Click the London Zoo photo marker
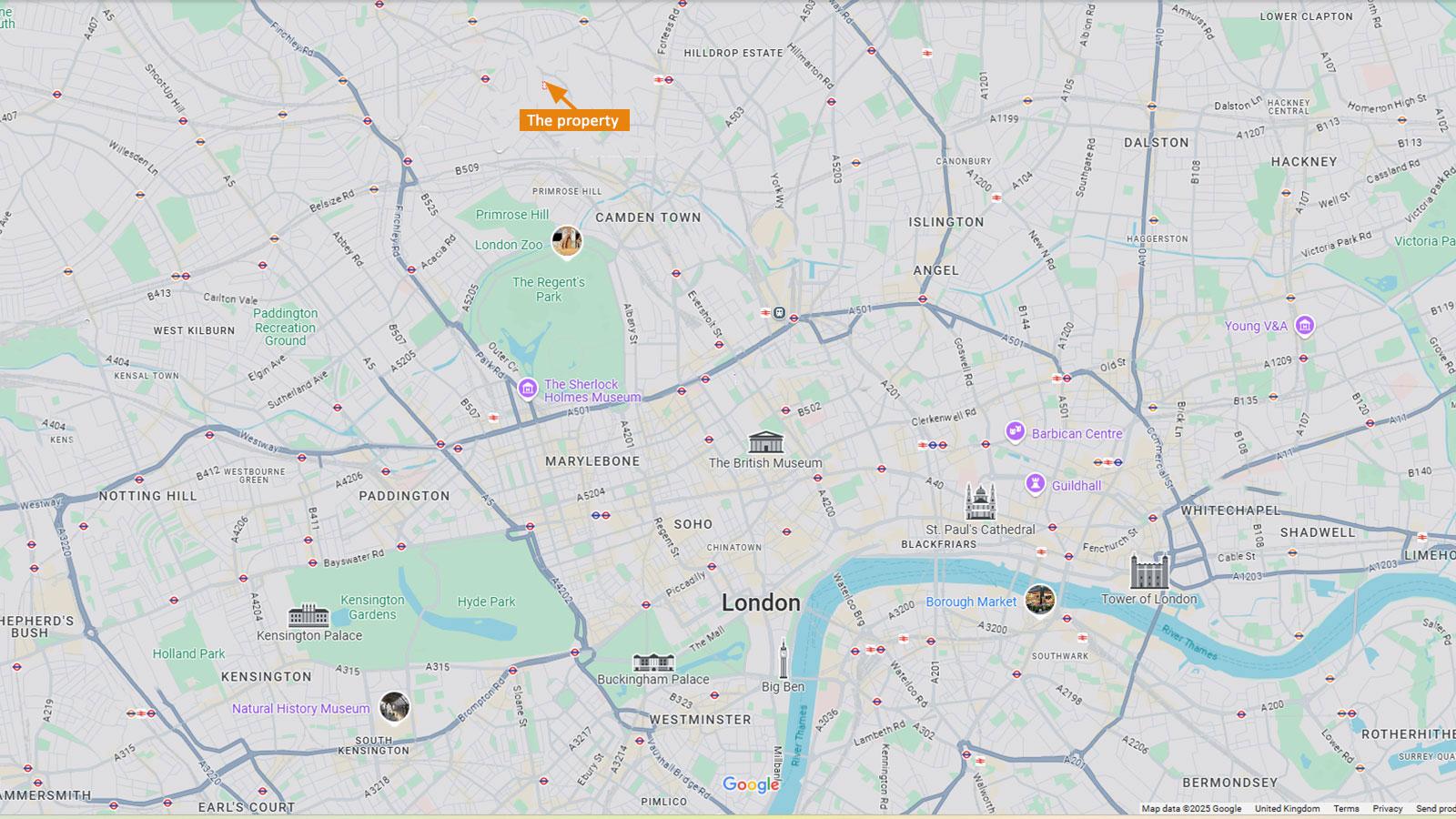1456x819 pixels. 566,242
